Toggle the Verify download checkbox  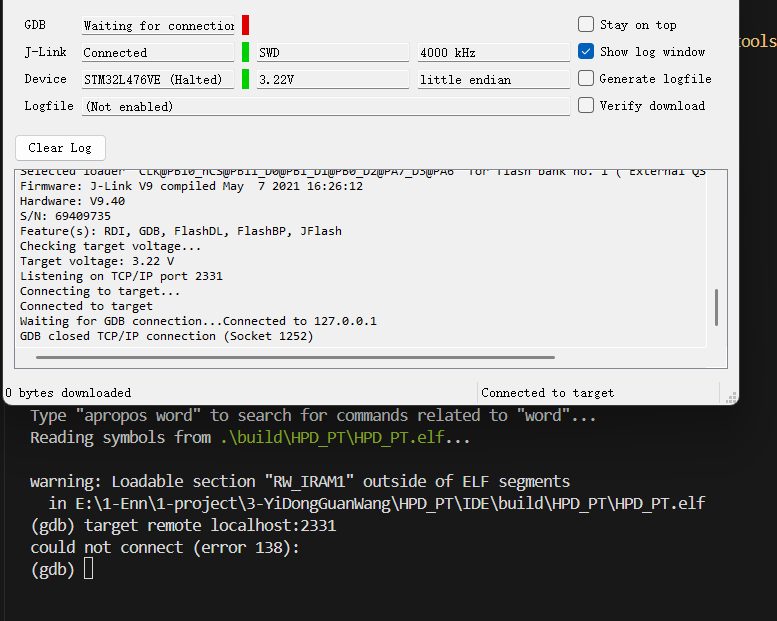[586, 105]
